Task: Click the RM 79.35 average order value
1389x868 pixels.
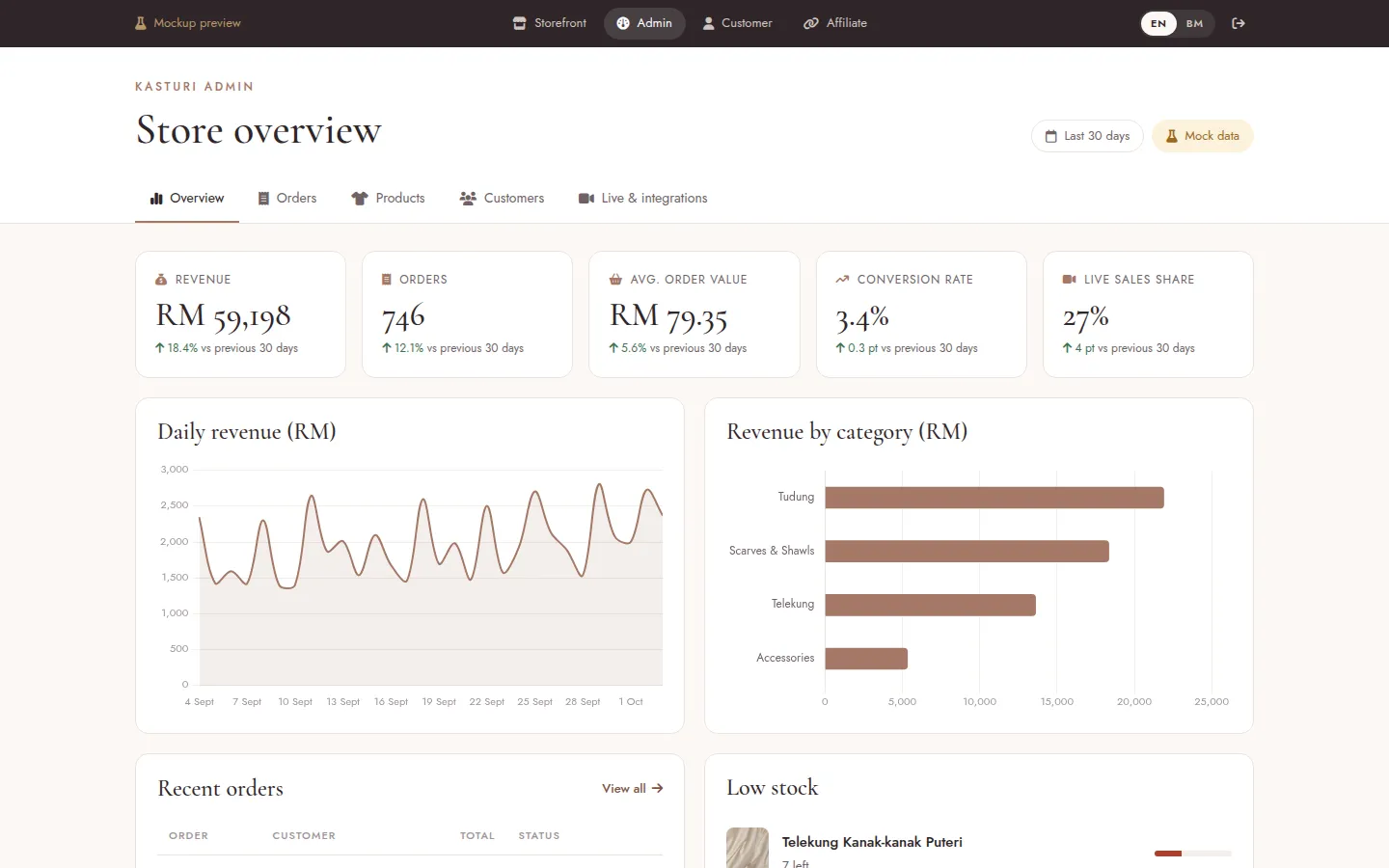Action: [668, 315]
